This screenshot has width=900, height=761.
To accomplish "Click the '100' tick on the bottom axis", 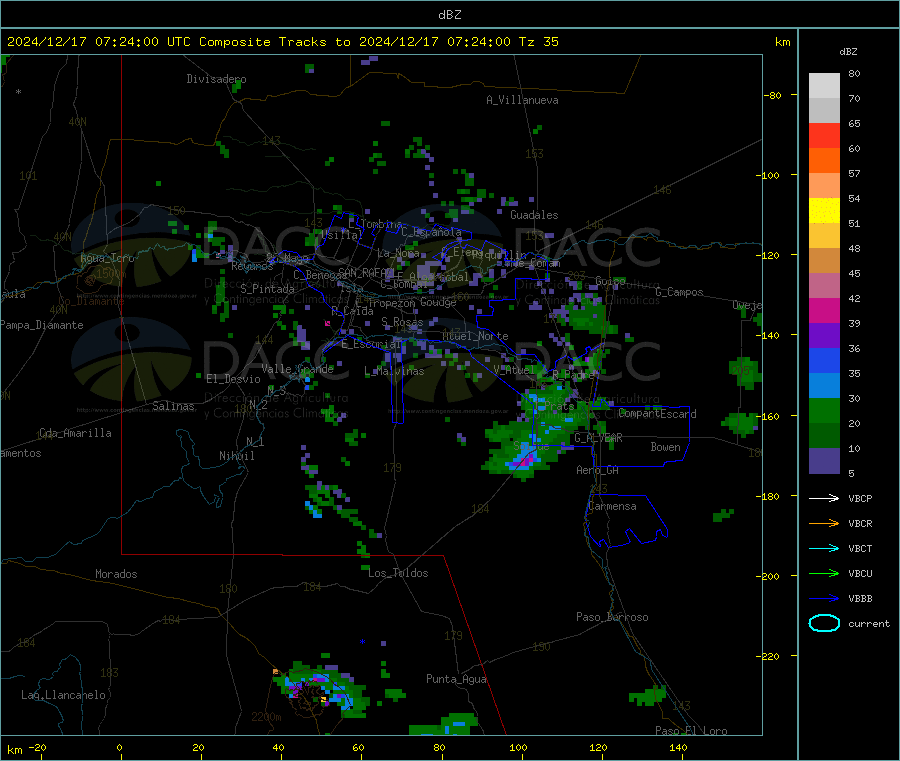I will (518, 747).
